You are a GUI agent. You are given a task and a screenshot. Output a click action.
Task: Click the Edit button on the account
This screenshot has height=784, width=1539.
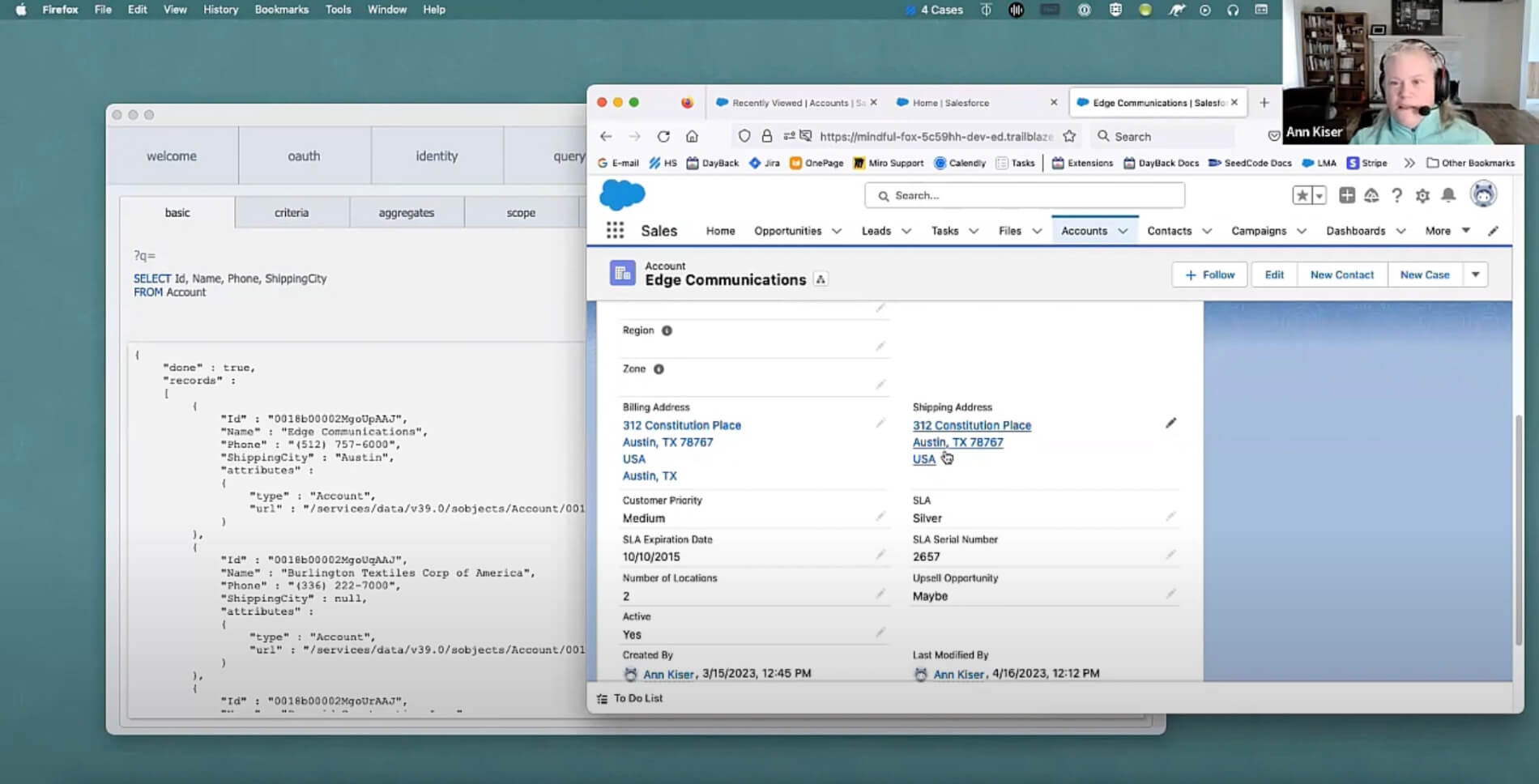coord(1274,275)
